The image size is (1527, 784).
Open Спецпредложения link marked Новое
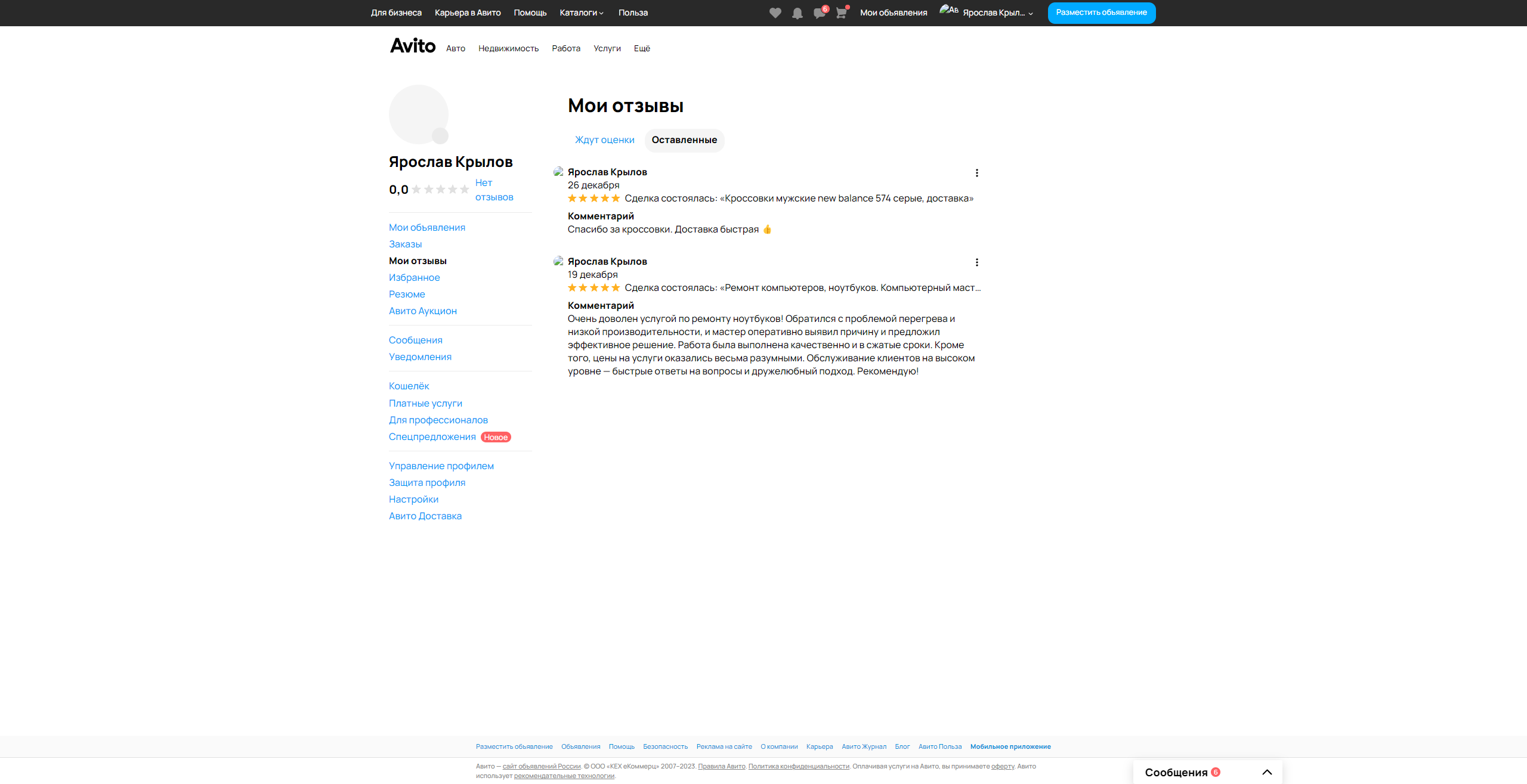pos(432,437)
